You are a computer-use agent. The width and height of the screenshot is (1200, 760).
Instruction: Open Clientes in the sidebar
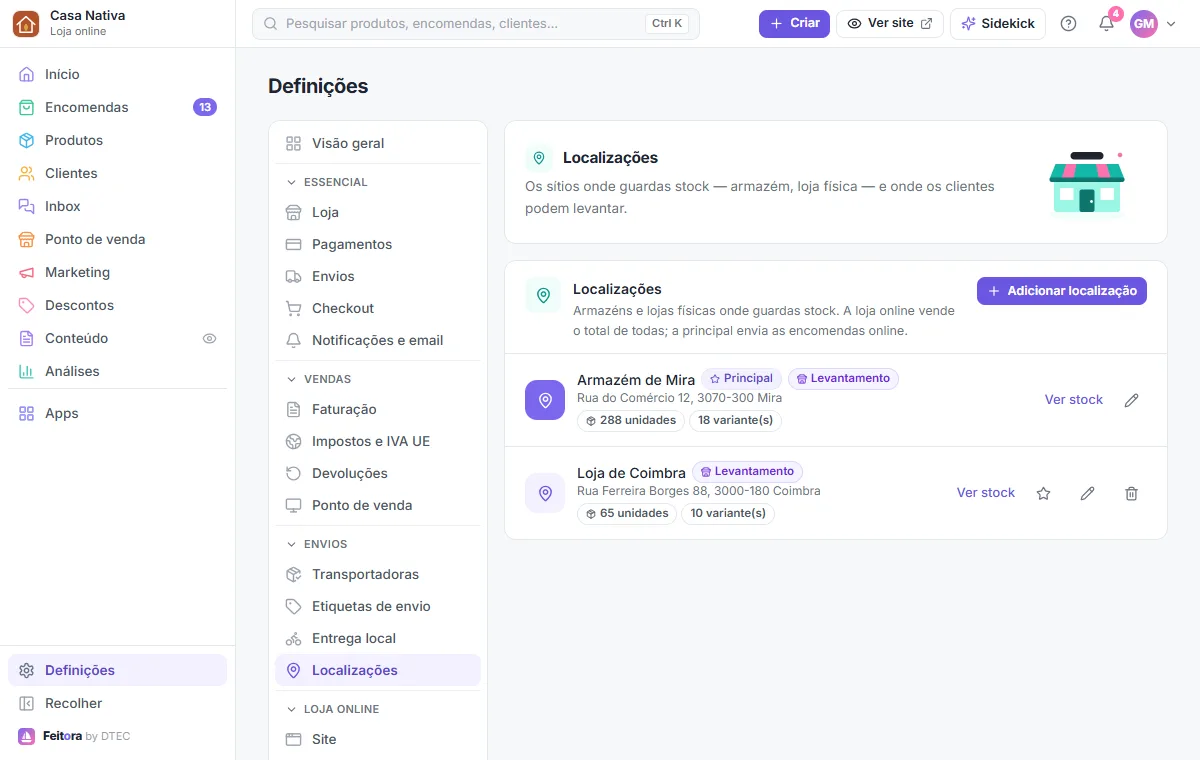(118, 173)
